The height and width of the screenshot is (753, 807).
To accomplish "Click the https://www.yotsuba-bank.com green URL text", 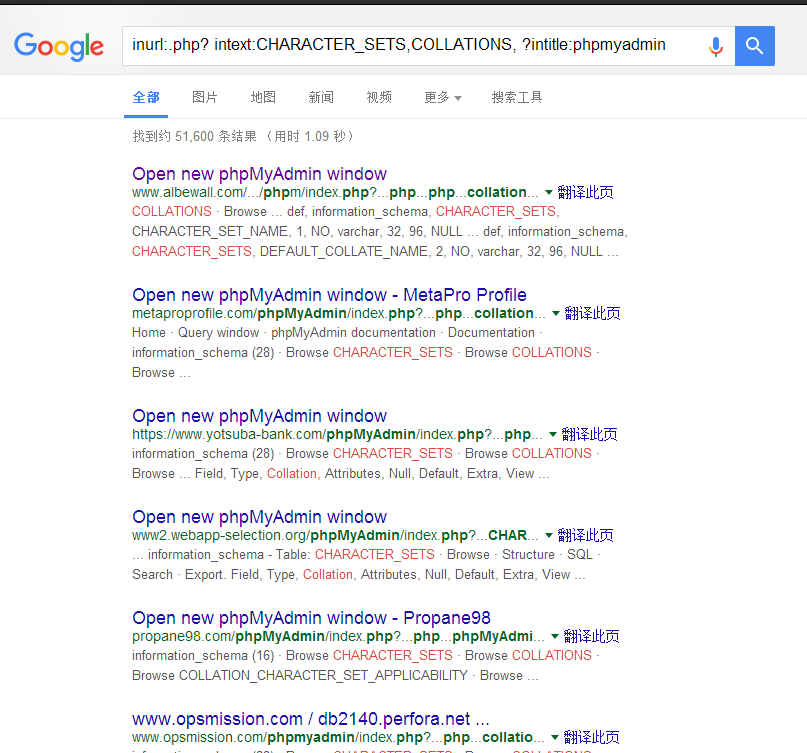I will click(337, 434).
